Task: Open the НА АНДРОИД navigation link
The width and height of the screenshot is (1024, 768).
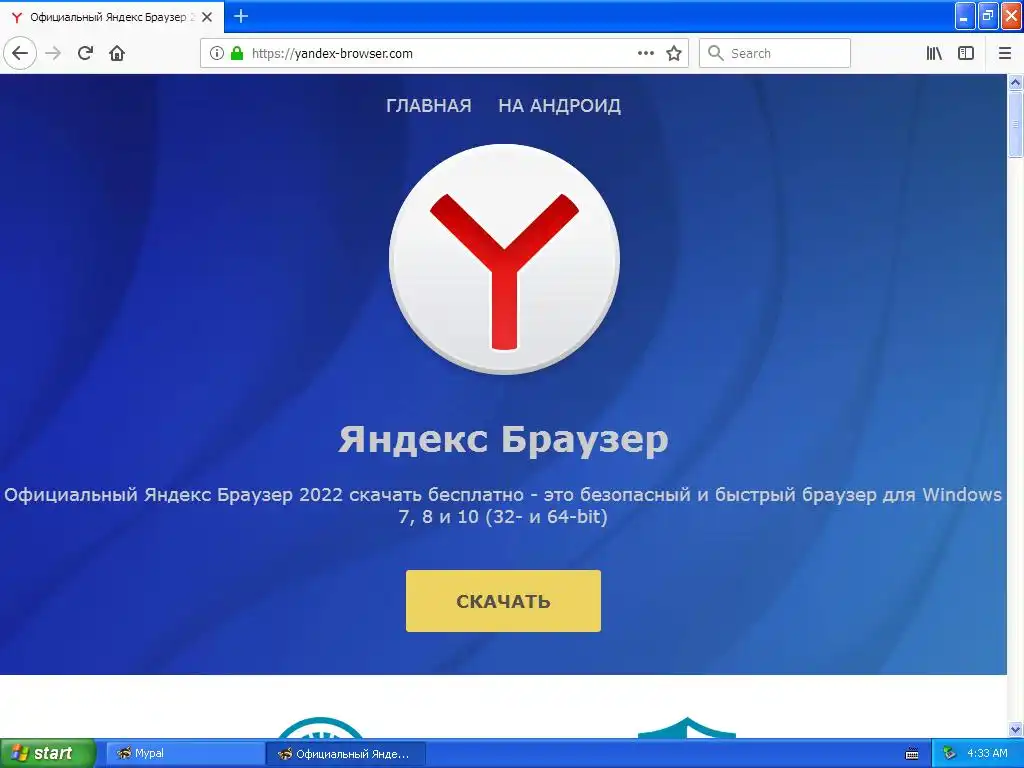Action: tap(560, 105)
